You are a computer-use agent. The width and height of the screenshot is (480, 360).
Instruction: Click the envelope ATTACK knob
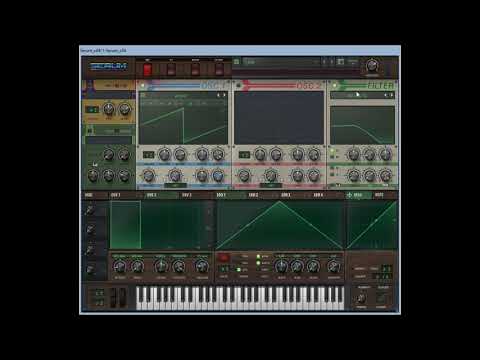coord(119,266)
